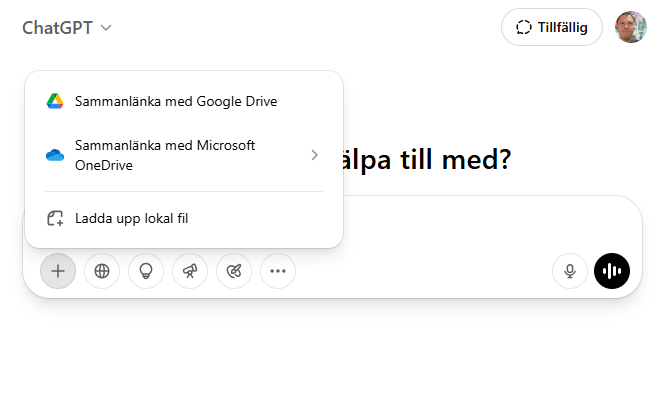Toggle the lightbulb reasoning icon

click(146, 270)
